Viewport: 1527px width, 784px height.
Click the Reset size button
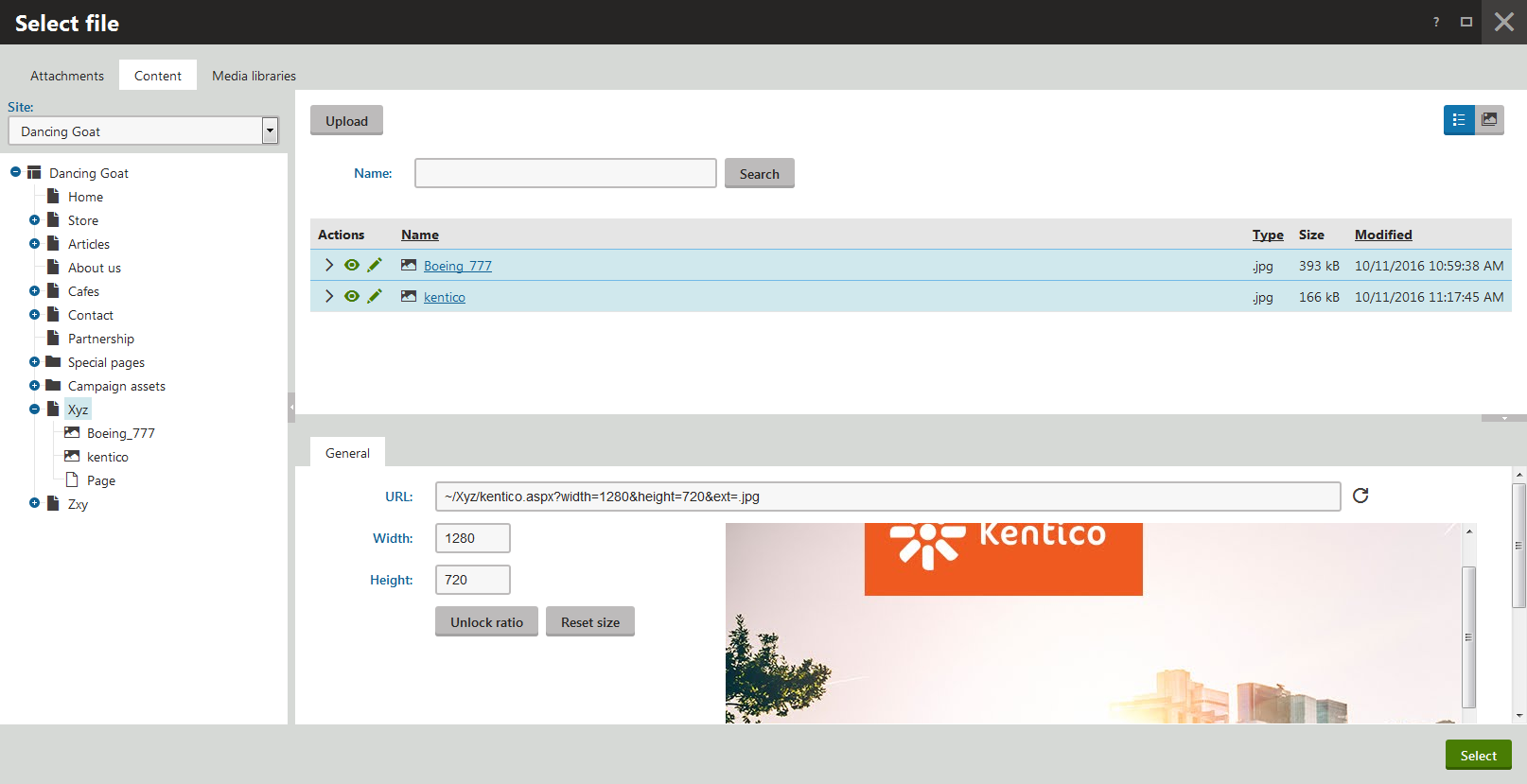click(590, 622)
